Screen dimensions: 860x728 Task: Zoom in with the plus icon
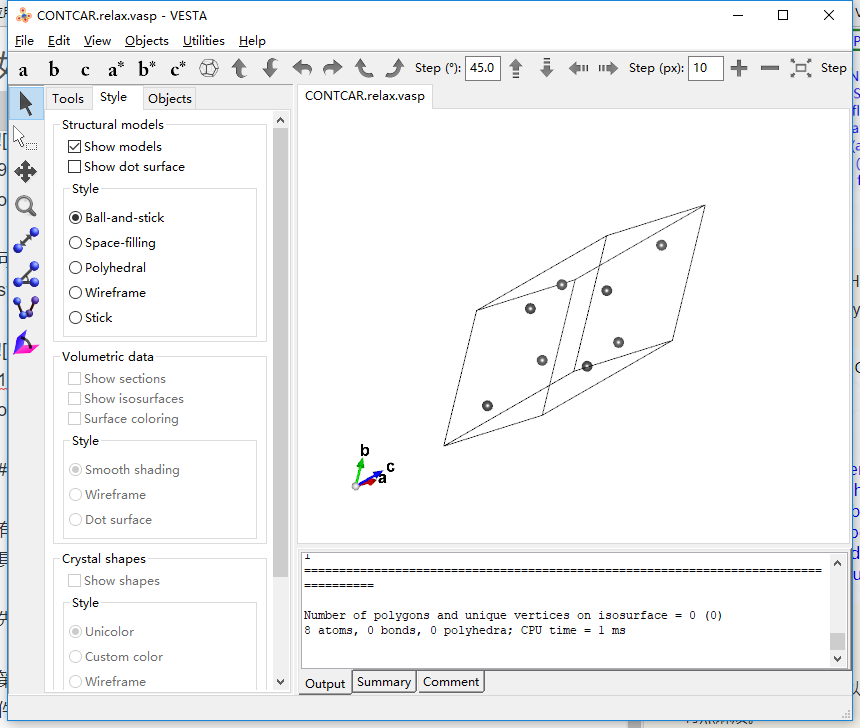point(739,68)
